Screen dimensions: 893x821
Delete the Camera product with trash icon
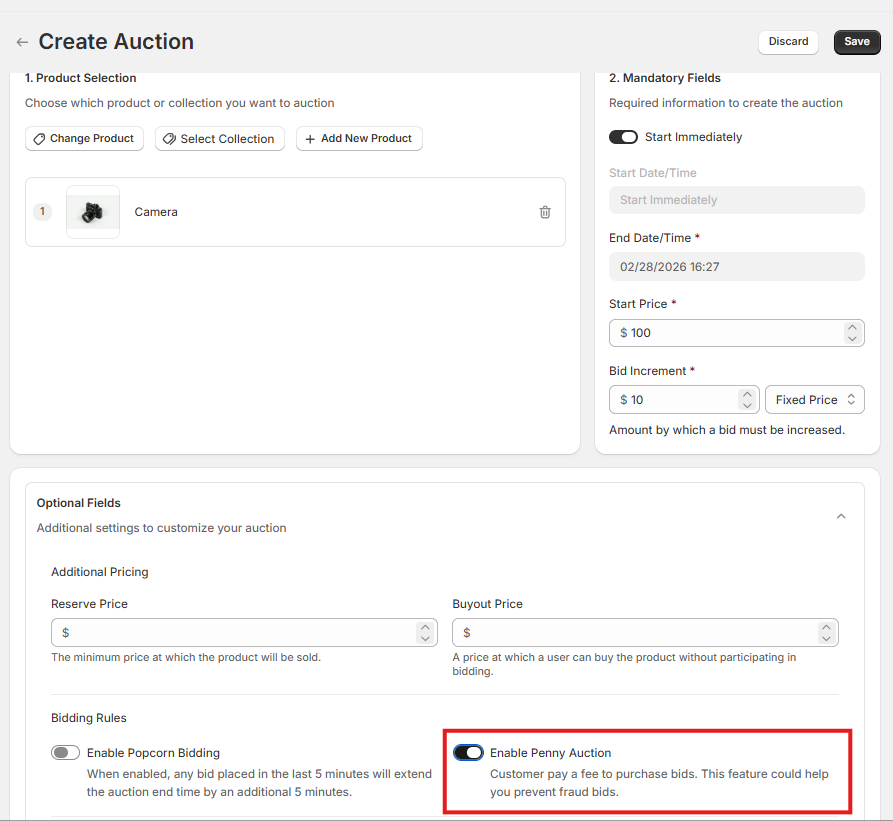coord(545,212)
